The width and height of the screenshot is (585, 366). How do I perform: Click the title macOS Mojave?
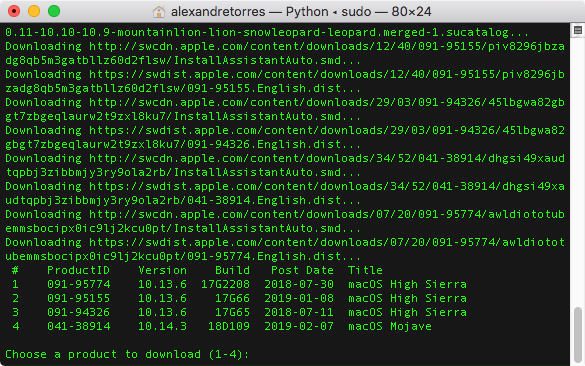tap(390, 326)
